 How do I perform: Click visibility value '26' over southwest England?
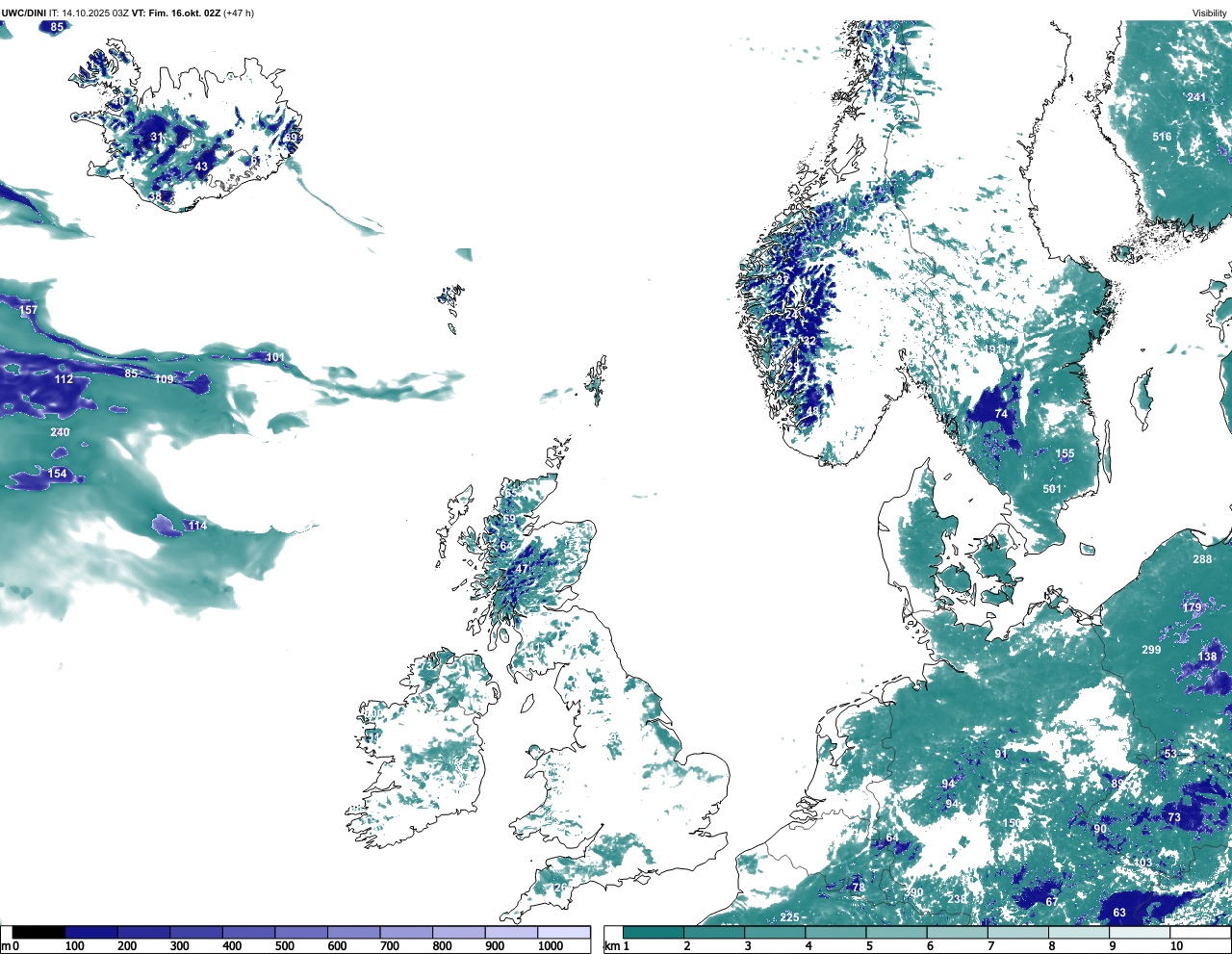560,888
